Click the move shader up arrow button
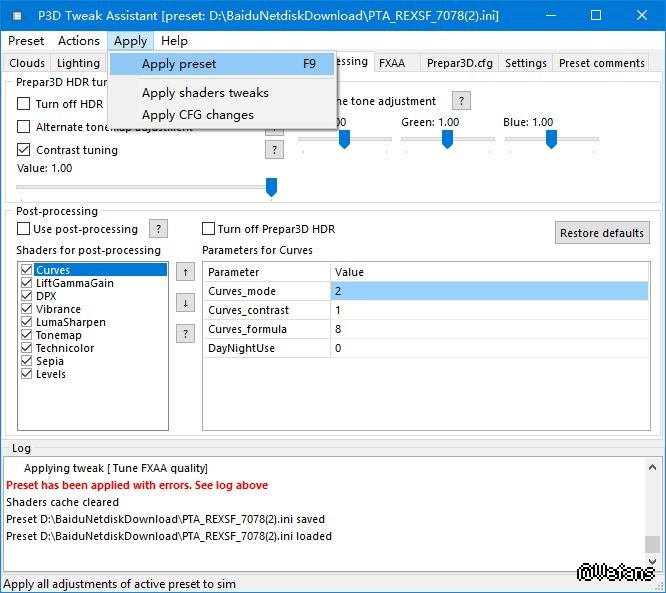Screen dimensions: 666x593 click(185, 271)
